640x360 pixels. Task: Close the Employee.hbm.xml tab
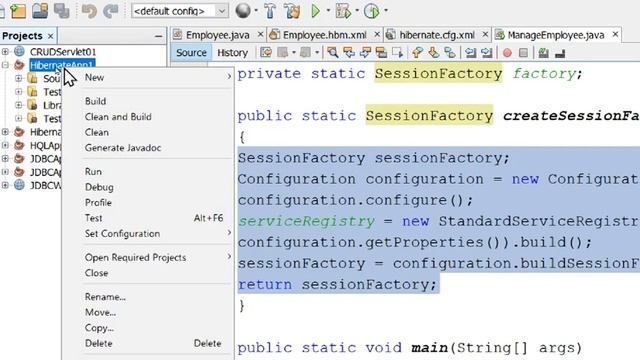point(377,35)
